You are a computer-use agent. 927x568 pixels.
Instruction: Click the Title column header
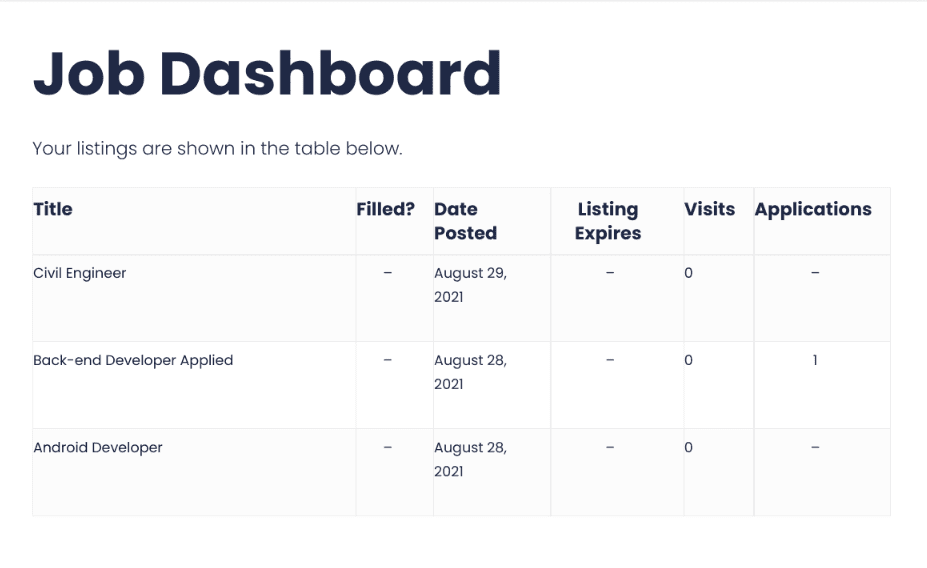pyautogui.click(x=53, y=209)
